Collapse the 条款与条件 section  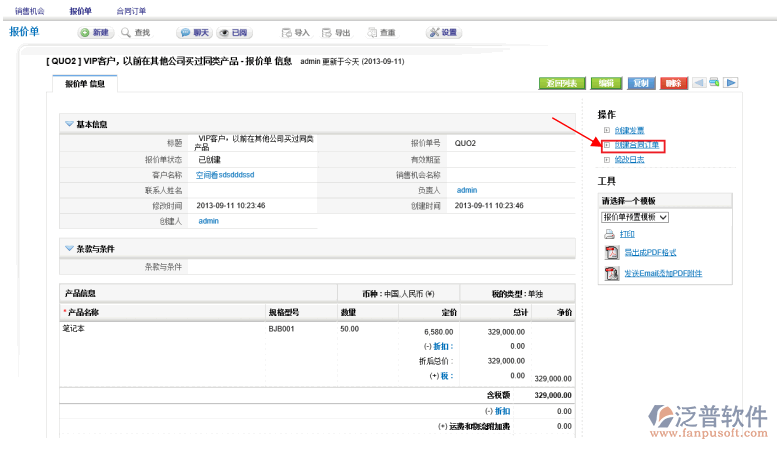69,248
